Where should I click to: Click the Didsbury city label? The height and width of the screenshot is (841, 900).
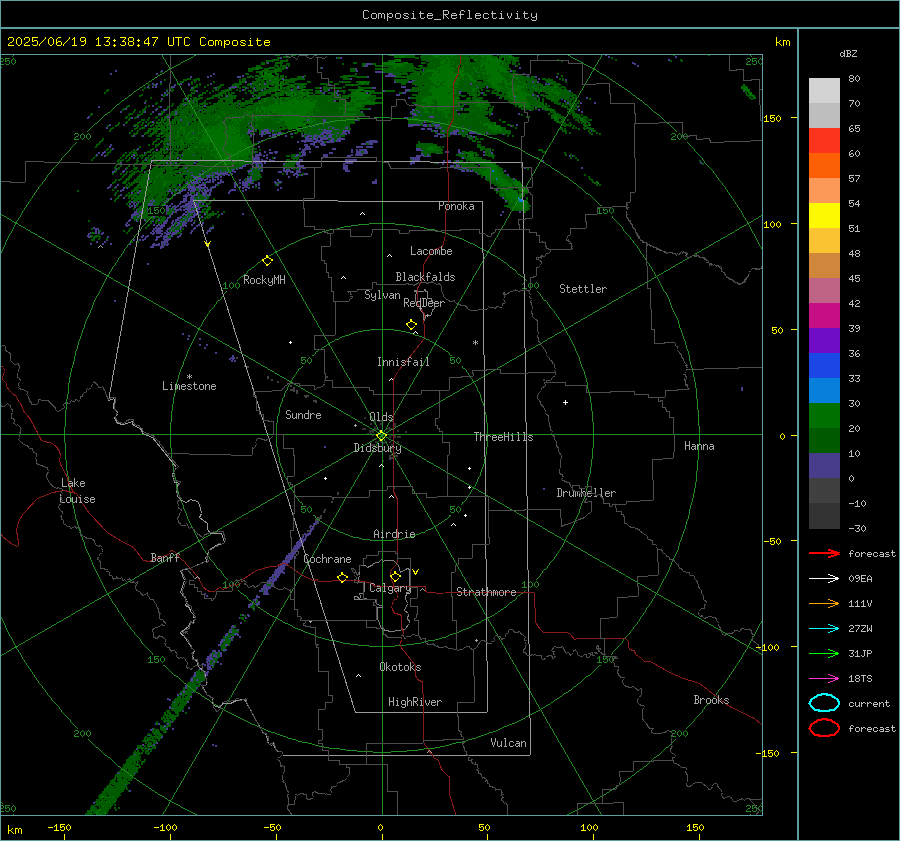tap(377, 448)
